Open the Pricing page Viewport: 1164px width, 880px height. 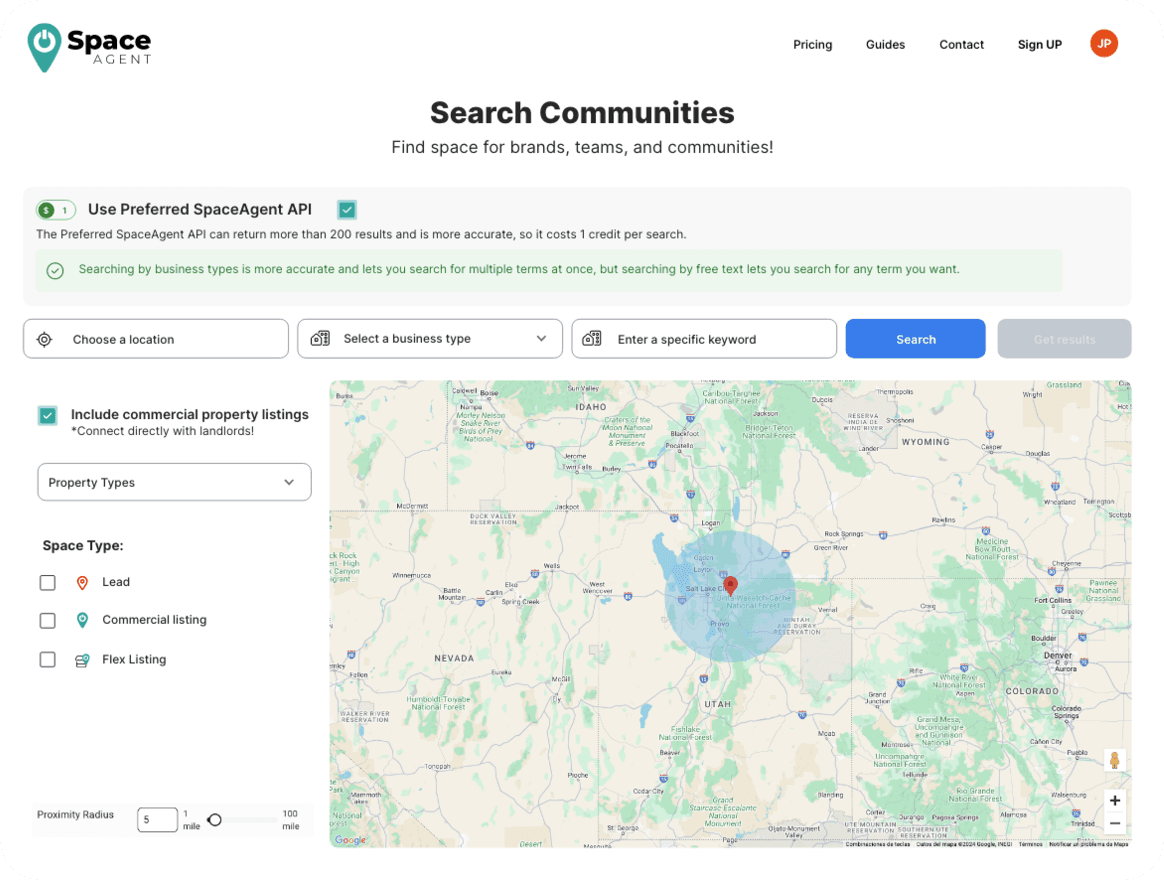(x=812, y=45)
